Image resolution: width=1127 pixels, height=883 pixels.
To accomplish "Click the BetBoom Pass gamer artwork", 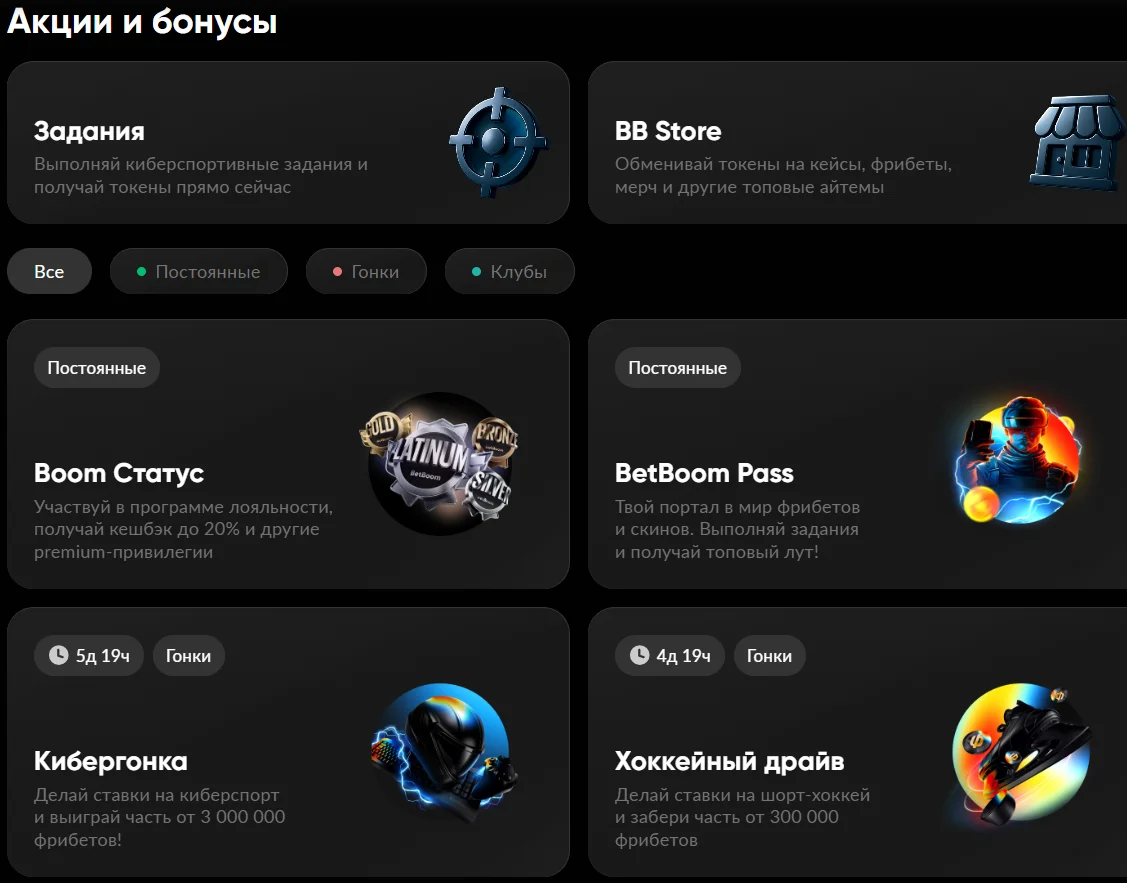I will point(1015,463).
